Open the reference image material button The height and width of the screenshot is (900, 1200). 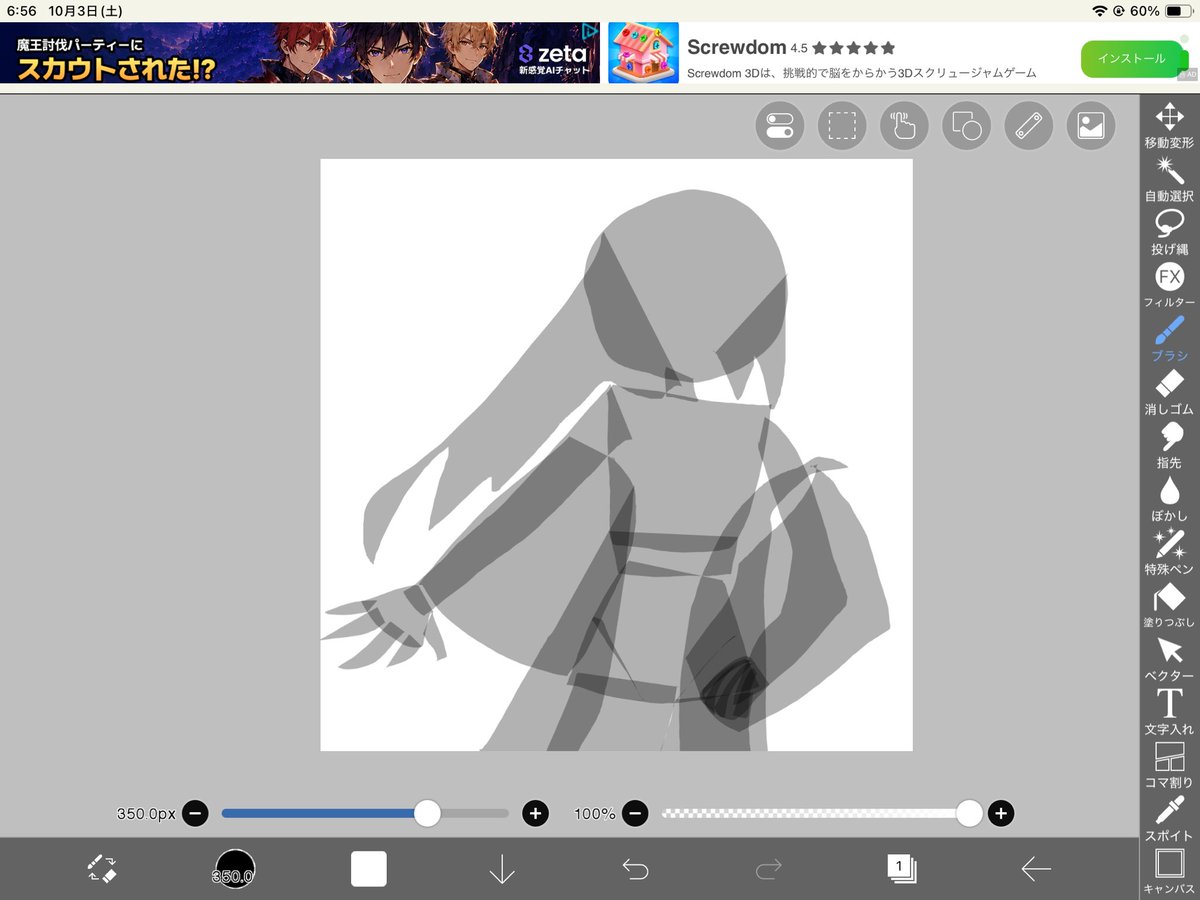click(1091, 126)
